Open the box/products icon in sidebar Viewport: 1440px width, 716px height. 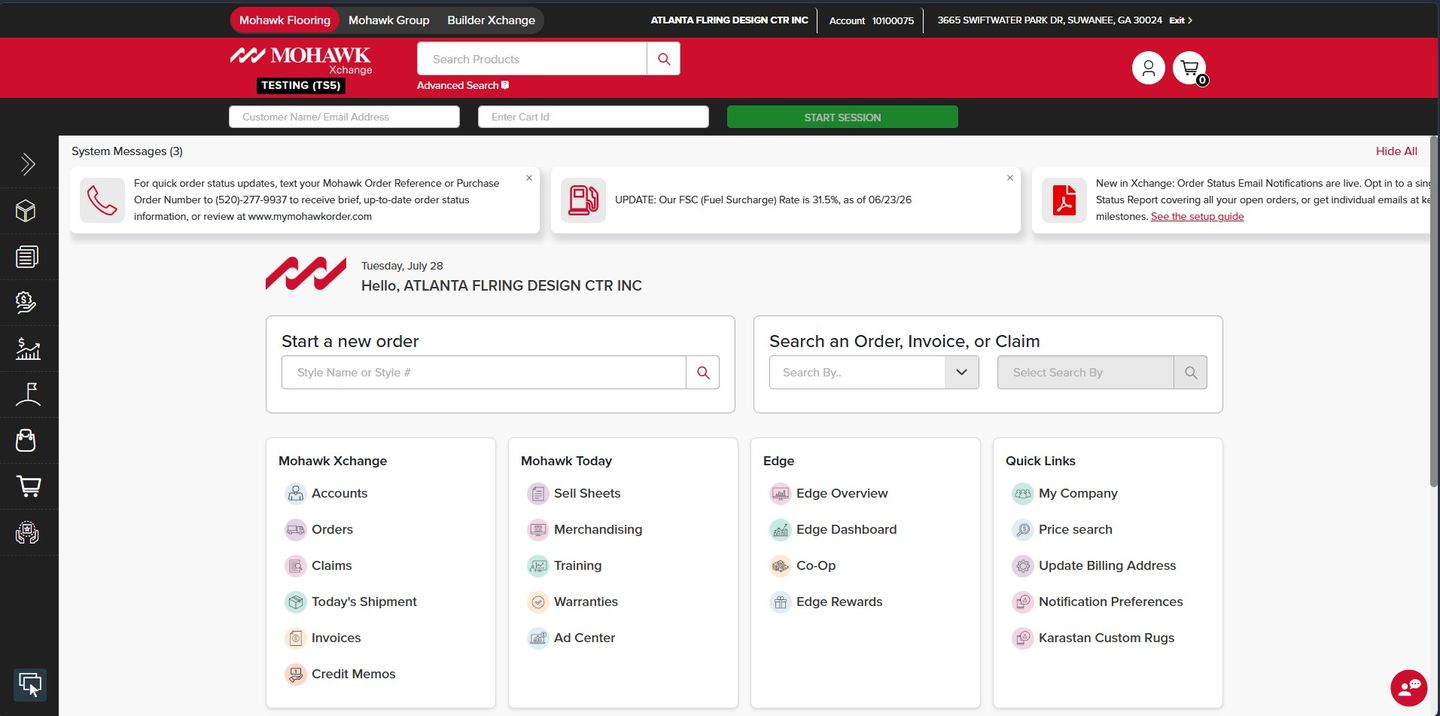point(27,211)
